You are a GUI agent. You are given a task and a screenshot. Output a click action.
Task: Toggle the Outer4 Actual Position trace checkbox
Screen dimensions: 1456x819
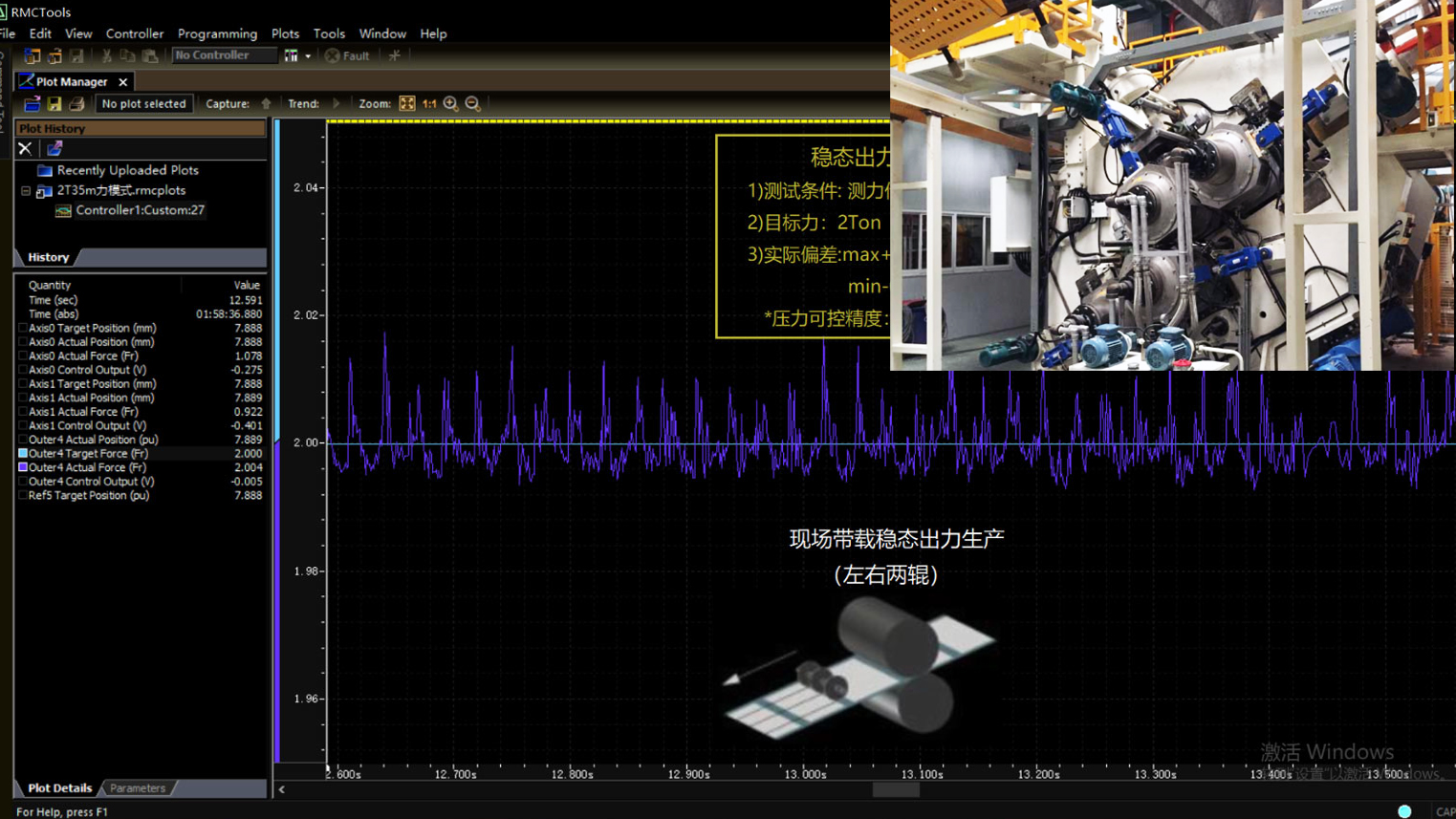click(22, 439)
